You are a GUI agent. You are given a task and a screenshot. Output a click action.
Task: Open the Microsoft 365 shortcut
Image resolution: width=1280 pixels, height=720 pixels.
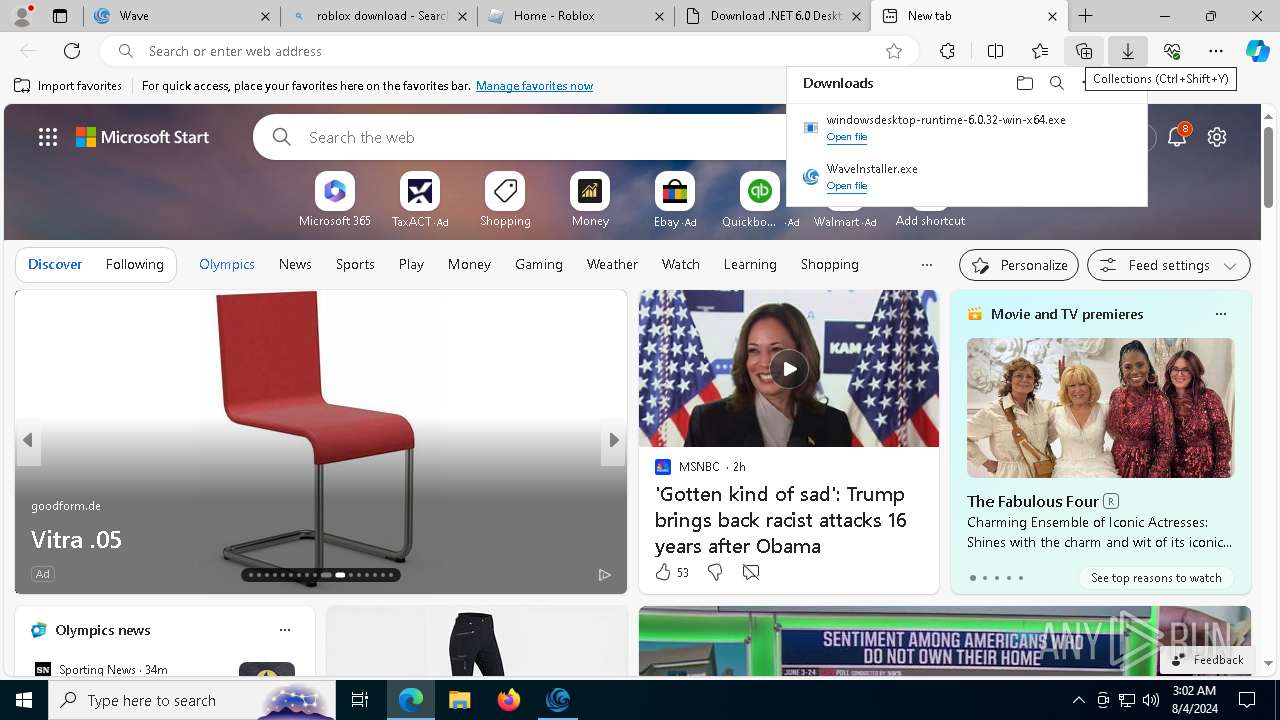coord(335,200)
